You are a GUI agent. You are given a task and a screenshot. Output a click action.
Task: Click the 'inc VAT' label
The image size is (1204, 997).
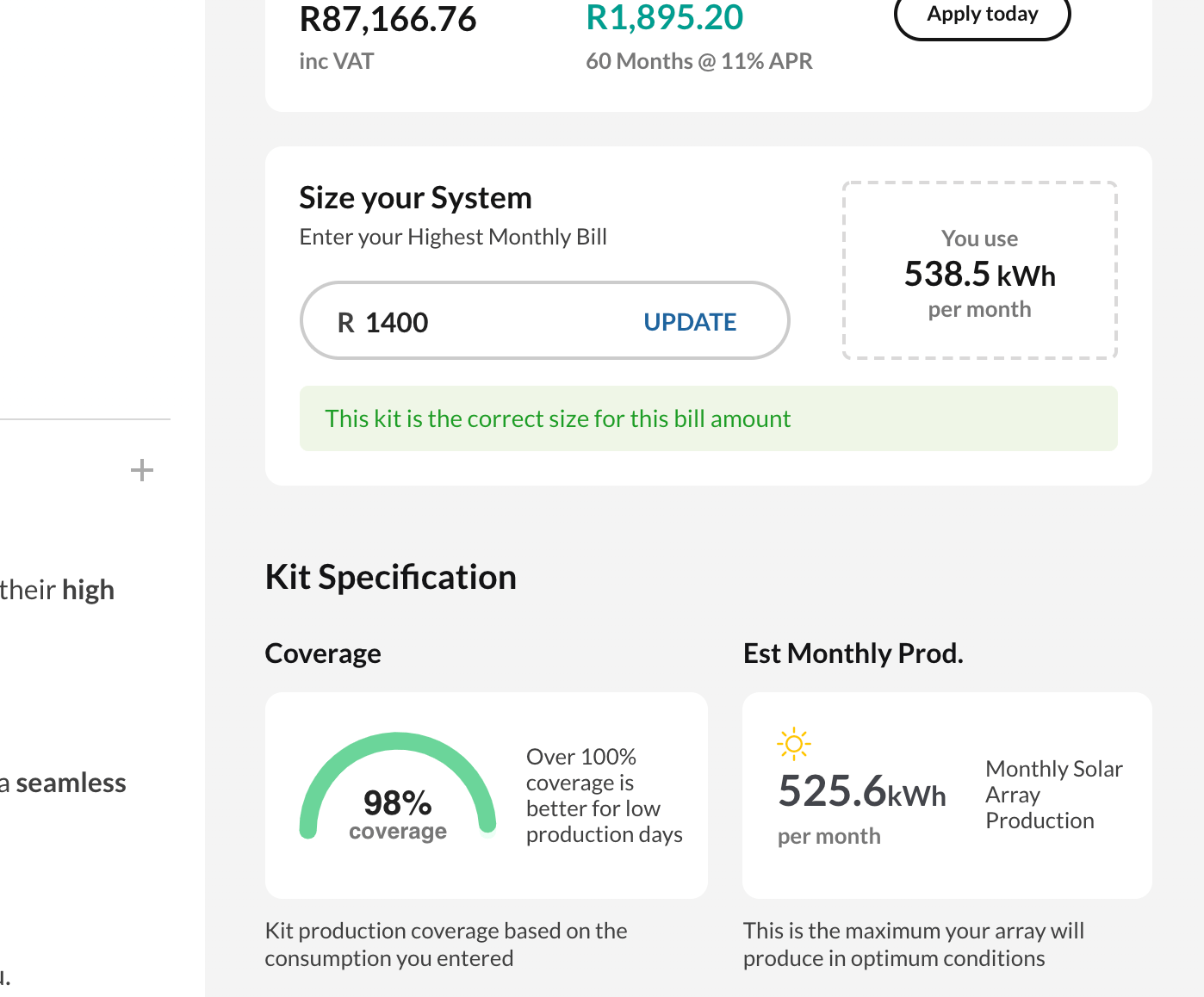336,61
